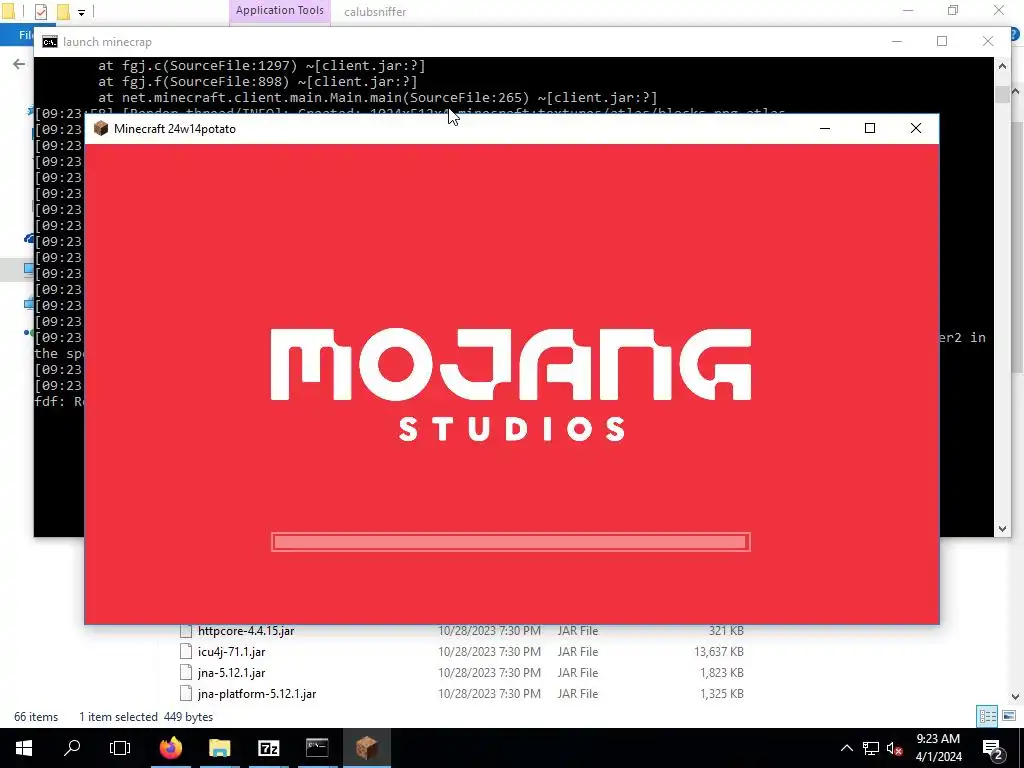Open Firefox from the taskbar
Screen dimensions: 1024x768
(170, 748)
